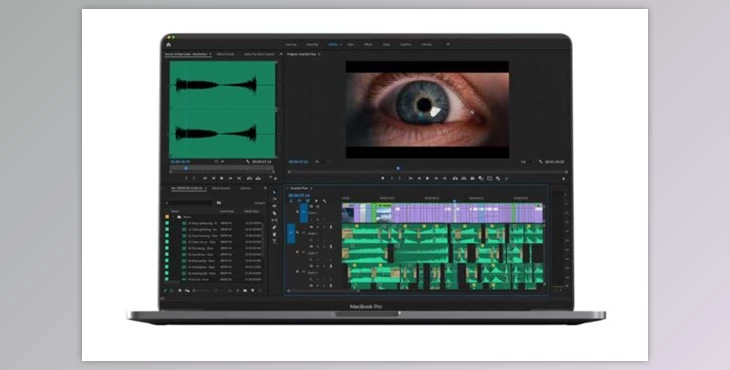Click the Project panel search field

click(190, 202)
